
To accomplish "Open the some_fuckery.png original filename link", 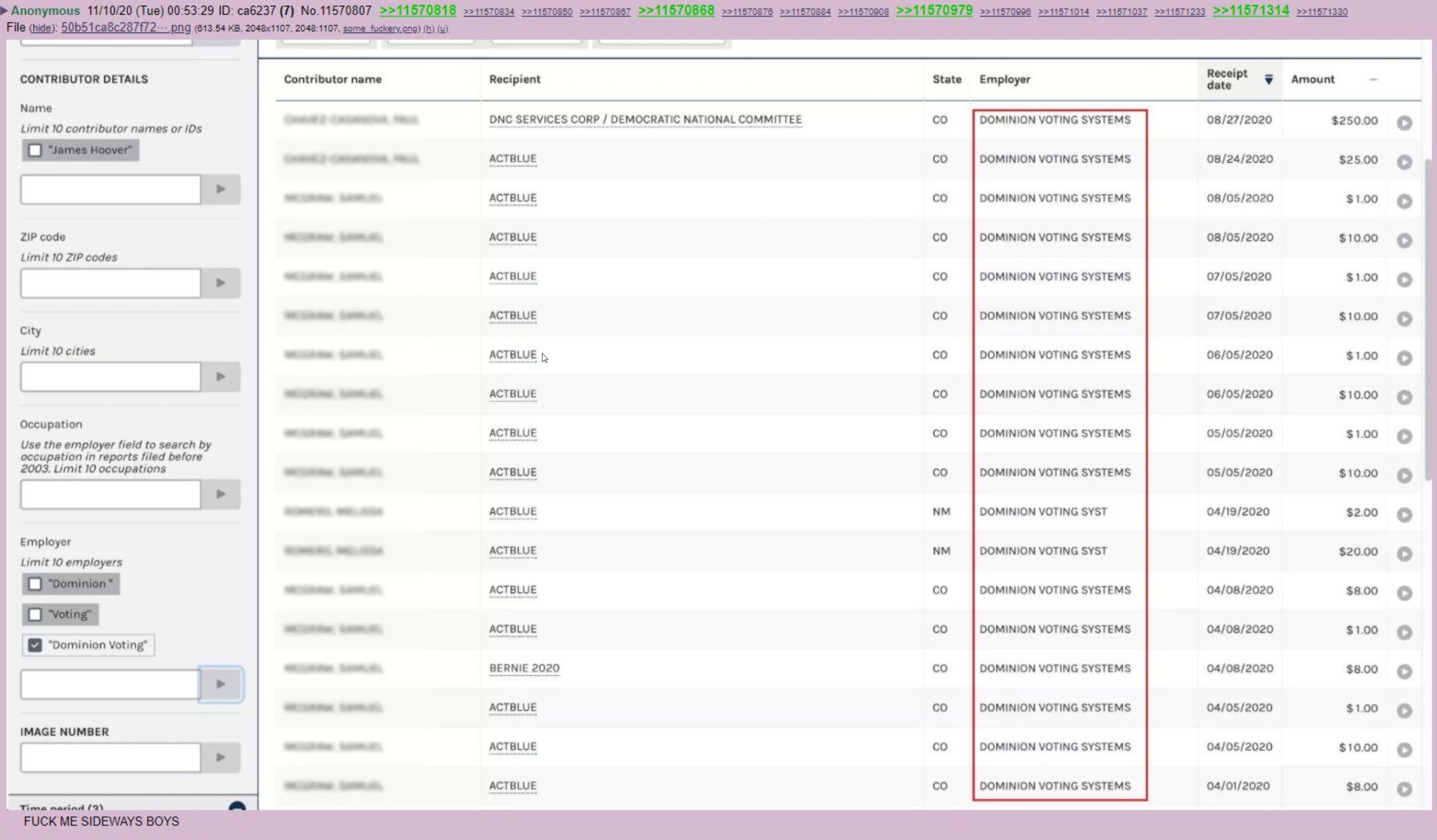I will (x=381, y=29).
